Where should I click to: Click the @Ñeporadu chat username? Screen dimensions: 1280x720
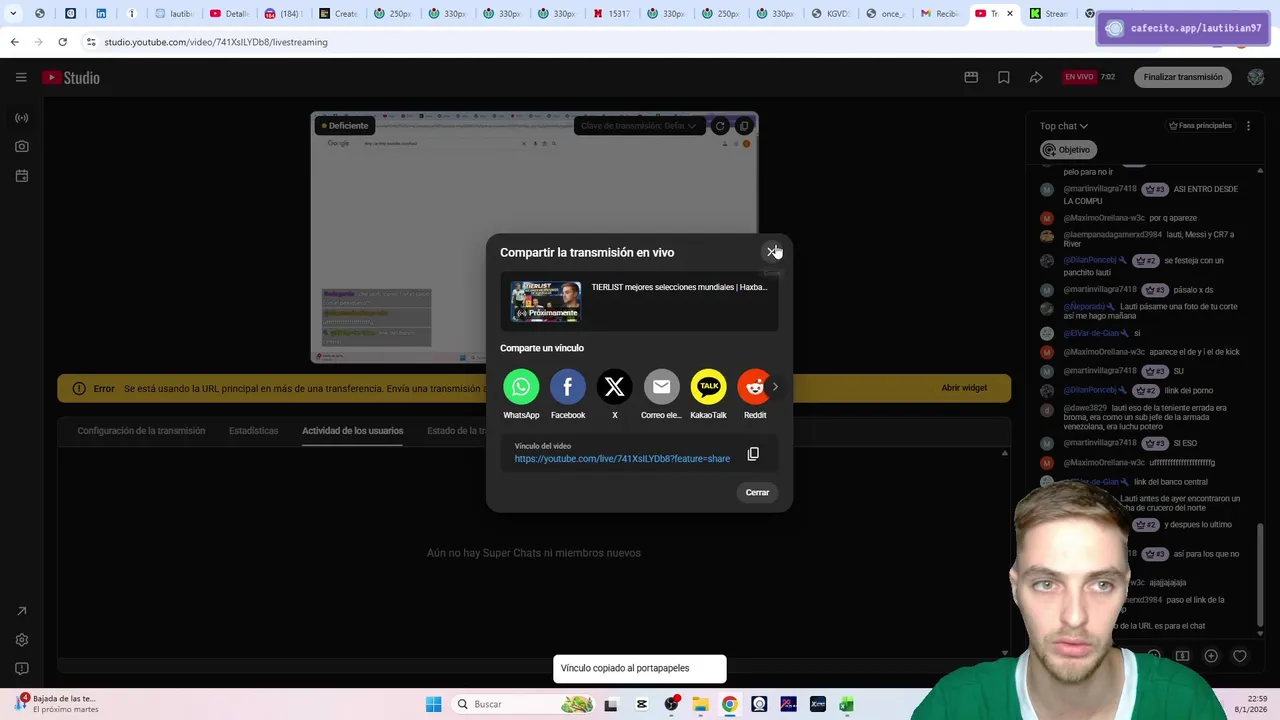(x=1085, y=306)
